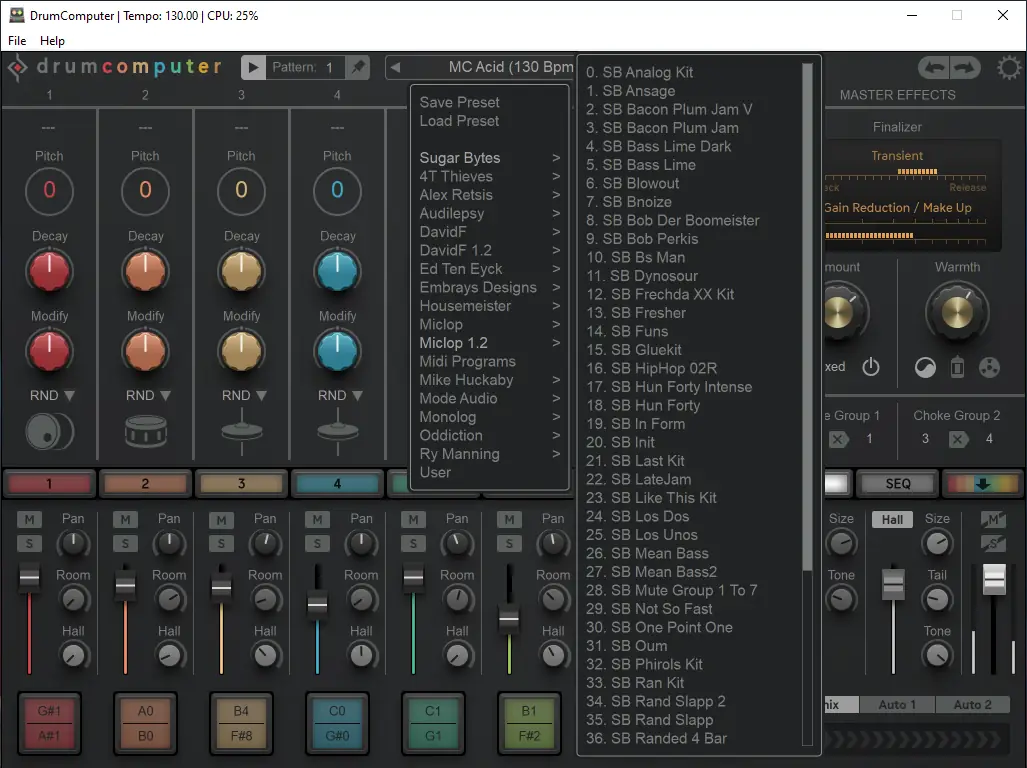Expand the Miclop 1.2 preset submenu
The width and height of the screenshot is (1027, 768).
[x=489, y=343]
